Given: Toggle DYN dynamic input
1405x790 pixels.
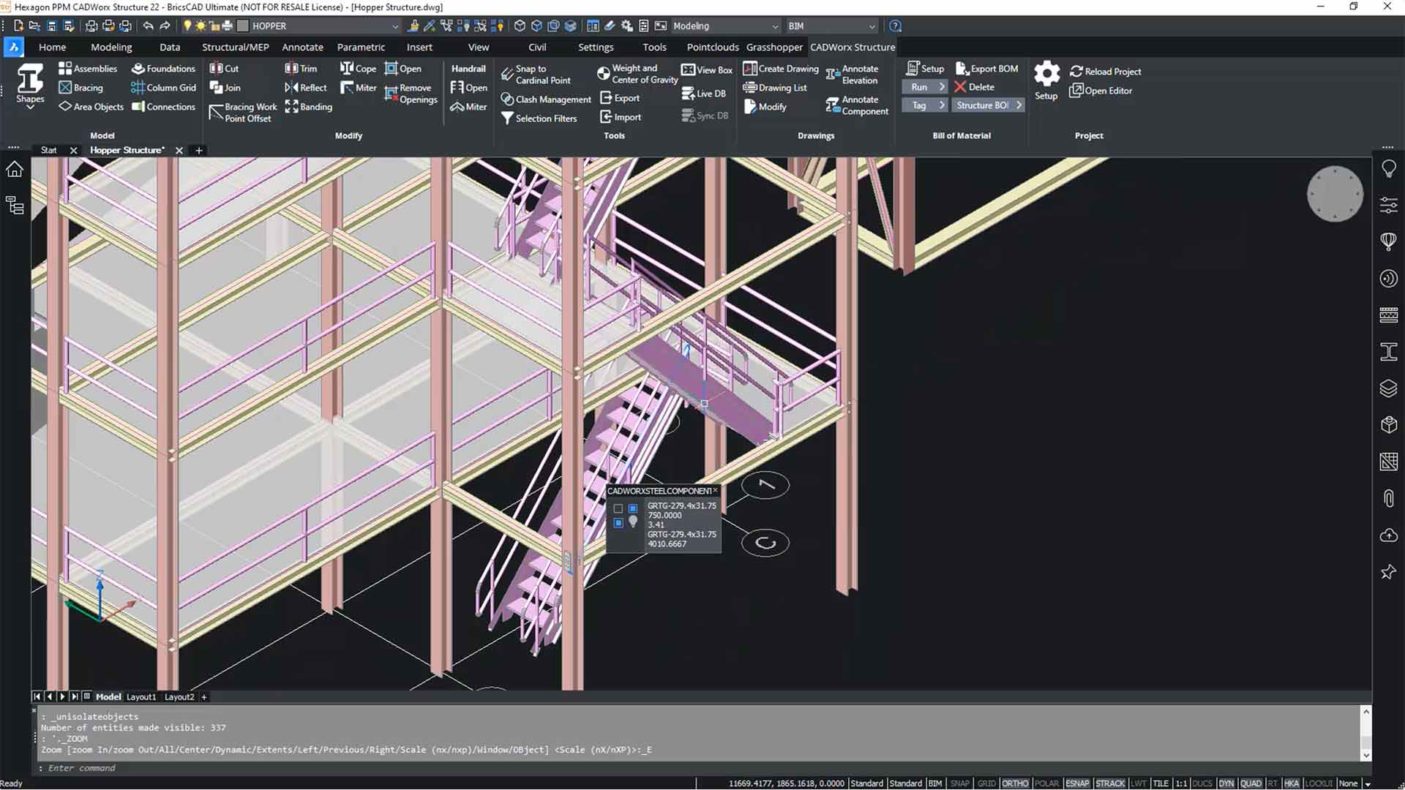Looking at the screenshot, I should [1227, 784].
